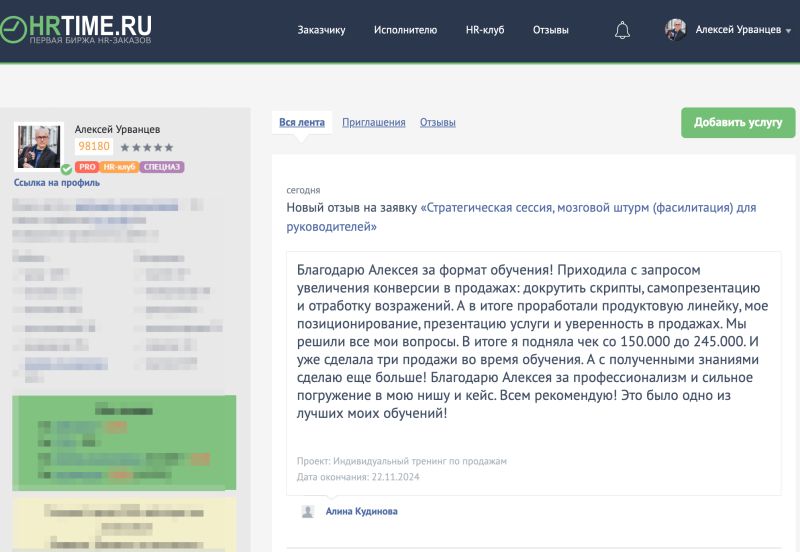Click the orange HR-клуб badge in sidebar
The height and width of the screenshot is (552, 800).
tap(119, 167)
